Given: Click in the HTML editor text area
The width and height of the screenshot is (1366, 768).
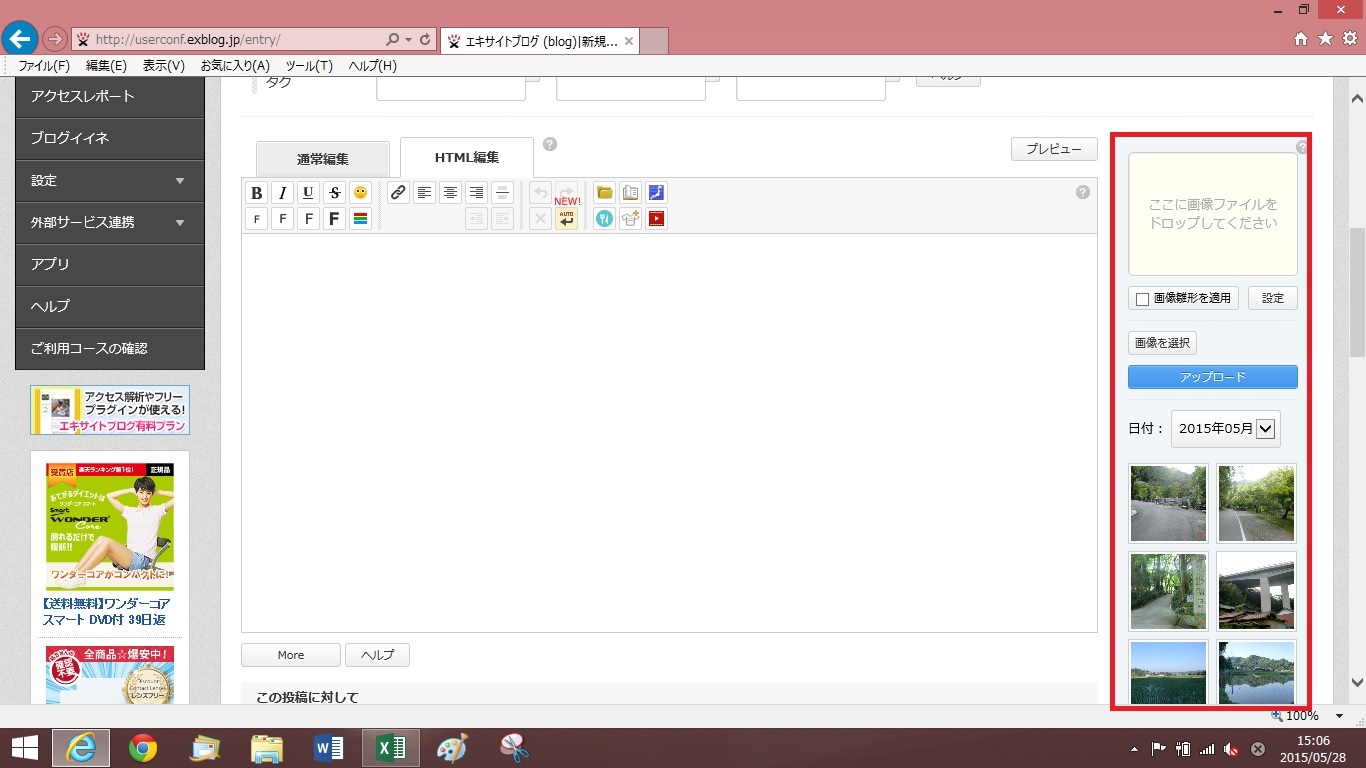Looking at the screenshot, I should click(669, 433).
